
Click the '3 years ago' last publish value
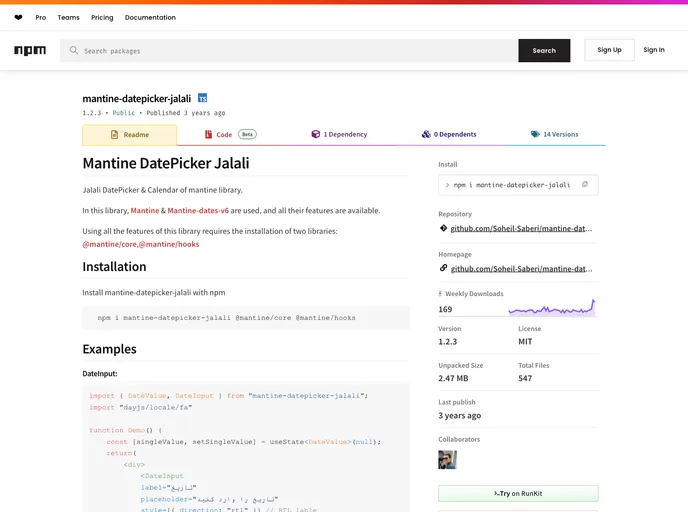pyautogui.click(x=459, y=415)
